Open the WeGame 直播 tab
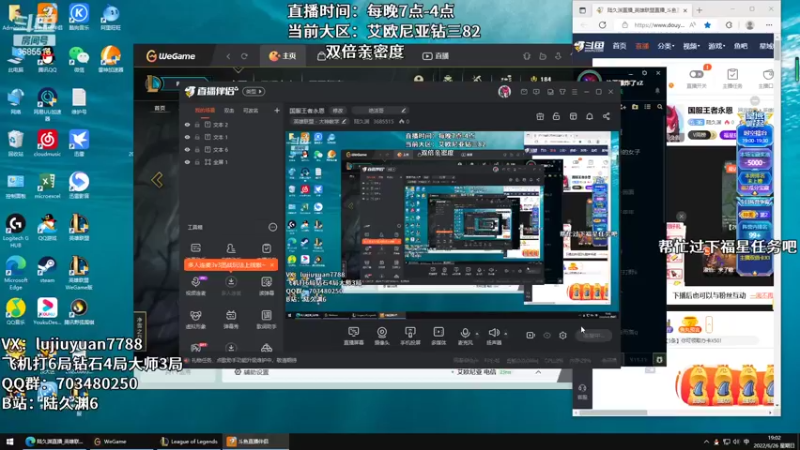This screenshot has height=450, width=800. (x=435, y=56)
